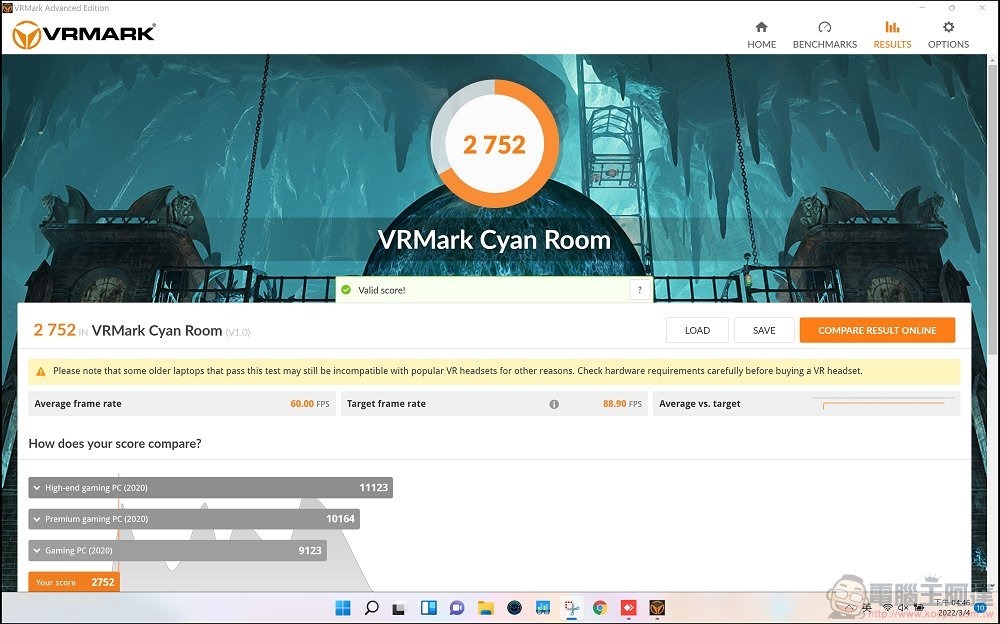Click the green check icon next to Valid score
Image resolution: width=1000 pixels, height=624 pixels.
(346, 290)
